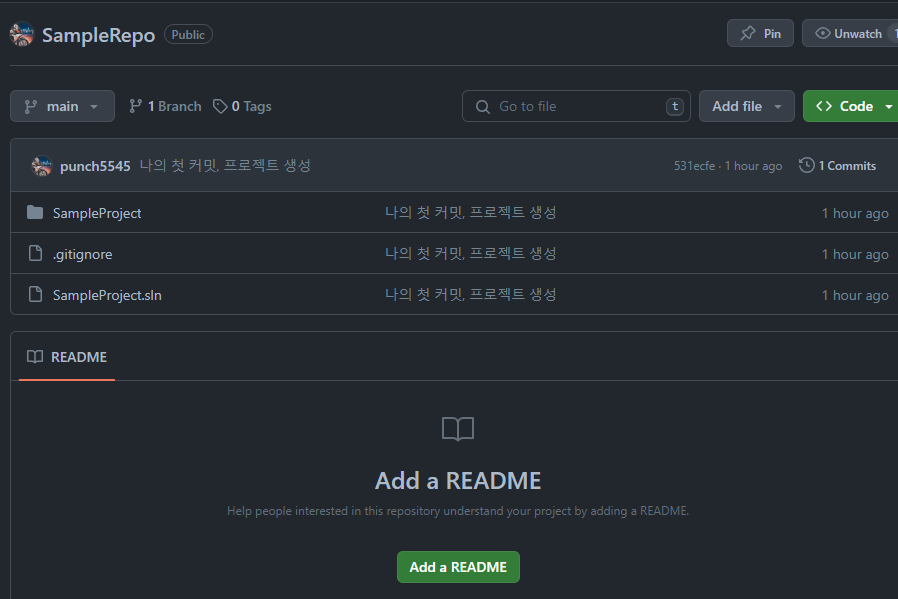Pin the repository with the Pin button
This screenshot has height=599, width=898.
coord(760,33)
